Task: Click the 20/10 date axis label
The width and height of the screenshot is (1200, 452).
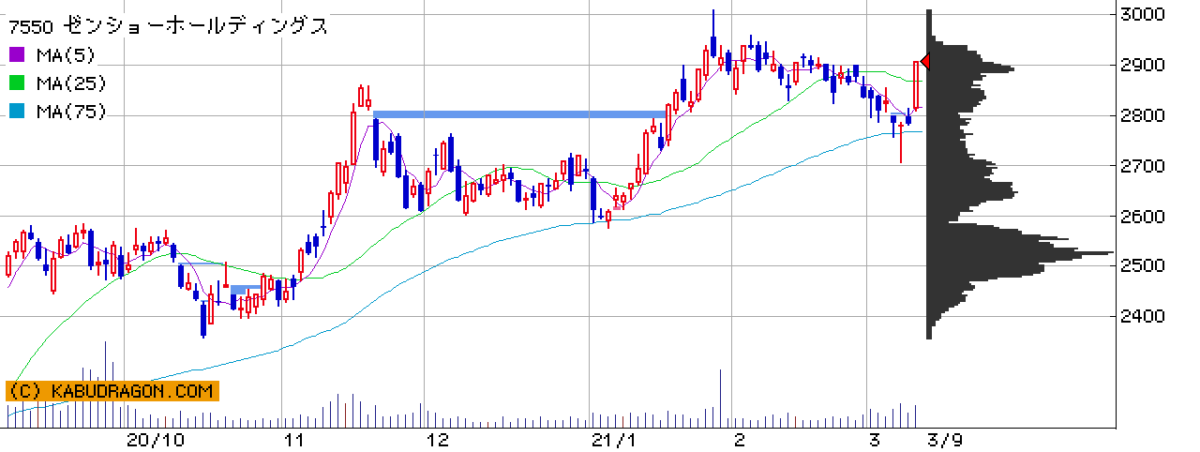Action: pos(156,440)
